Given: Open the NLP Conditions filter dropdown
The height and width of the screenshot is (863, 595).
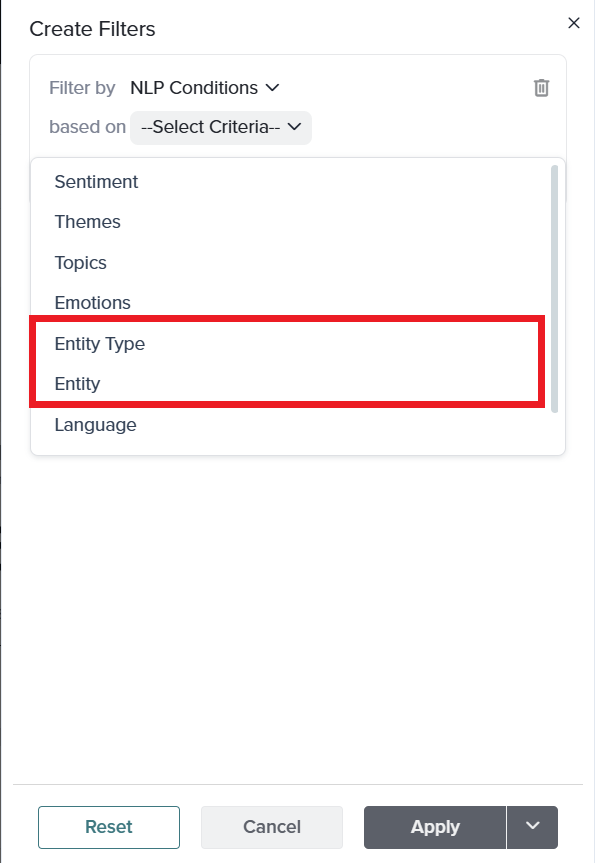Looking at the screenshot, I should coord(205,88).
